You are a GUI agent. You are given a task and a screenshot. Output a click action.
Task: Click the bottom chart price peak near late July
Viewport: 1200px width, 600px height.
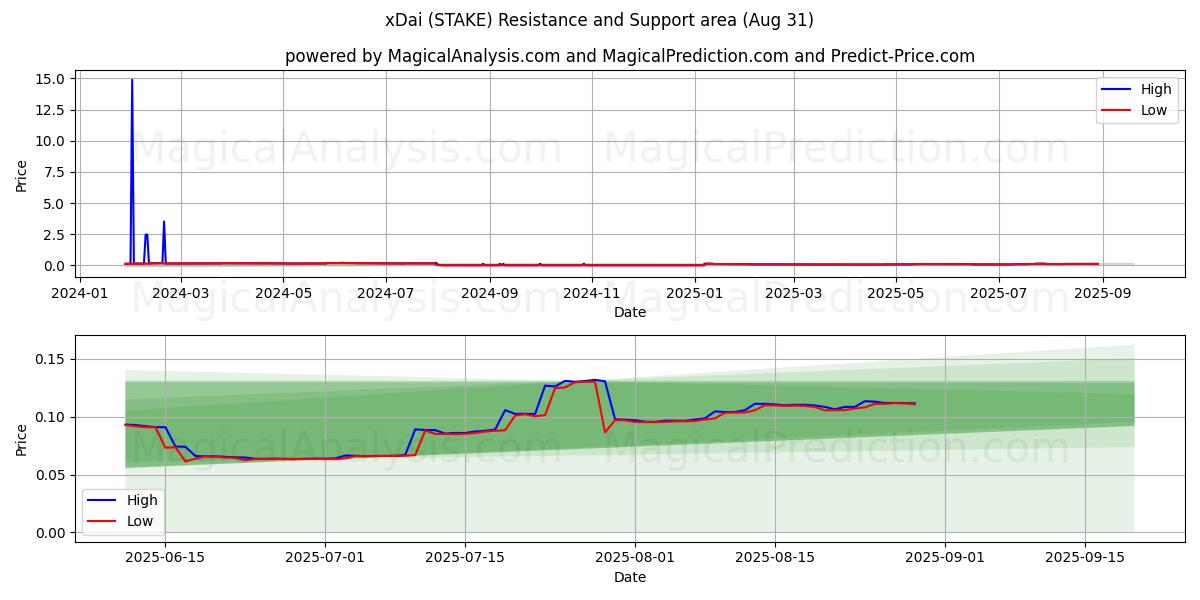click(x=594, y=380)
